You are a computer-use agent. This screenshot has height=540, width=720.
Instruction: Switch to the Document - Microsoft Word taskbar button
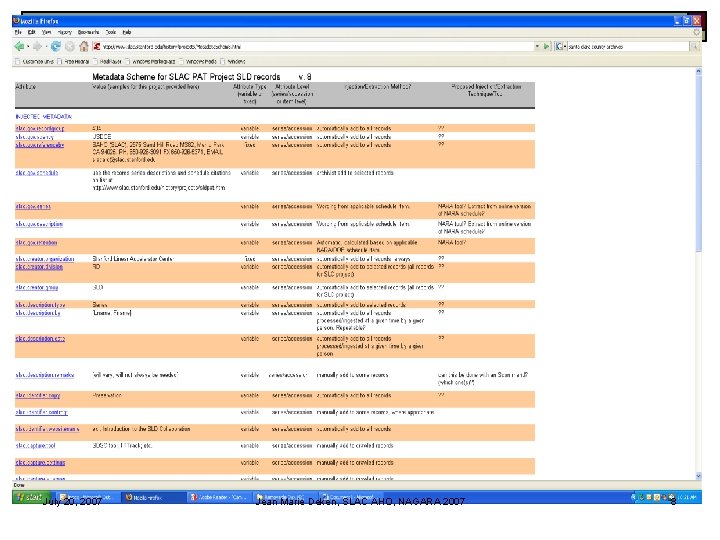(351, 497)
